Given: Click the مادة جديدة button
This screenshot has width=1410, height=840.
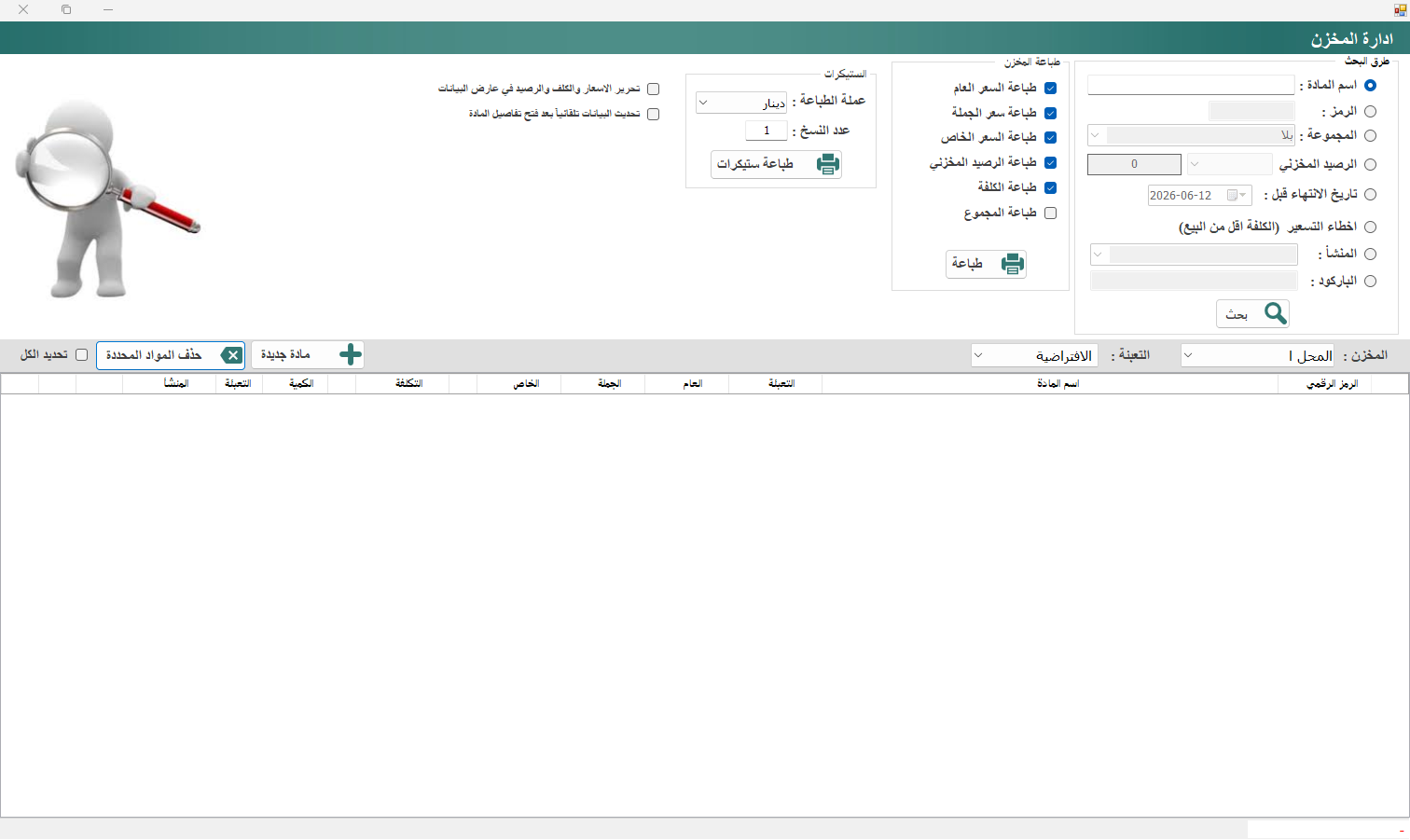Looking at the screenshot, I should pos(308,354).
